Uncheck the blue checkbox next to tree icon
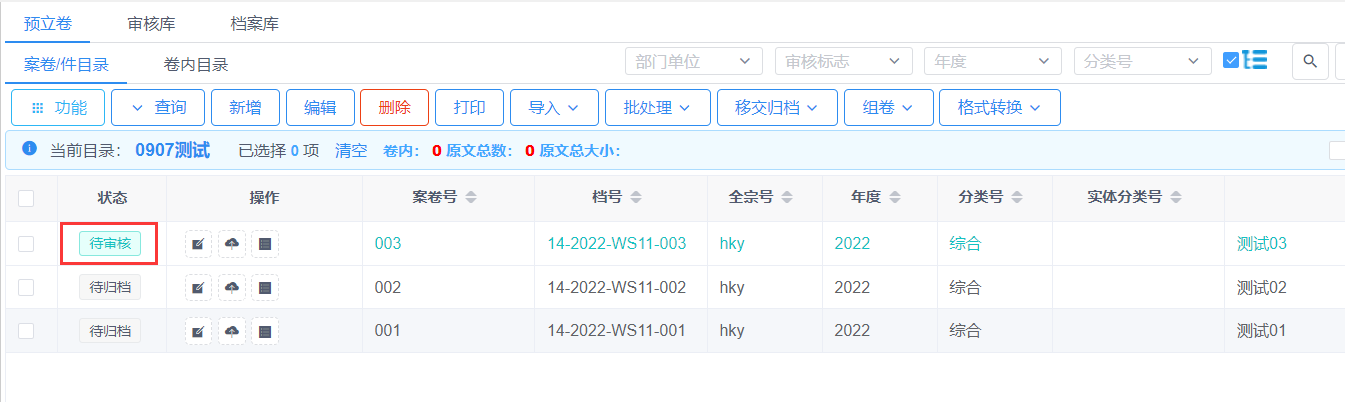The image size is (1345, 402). click(1231, 61)
